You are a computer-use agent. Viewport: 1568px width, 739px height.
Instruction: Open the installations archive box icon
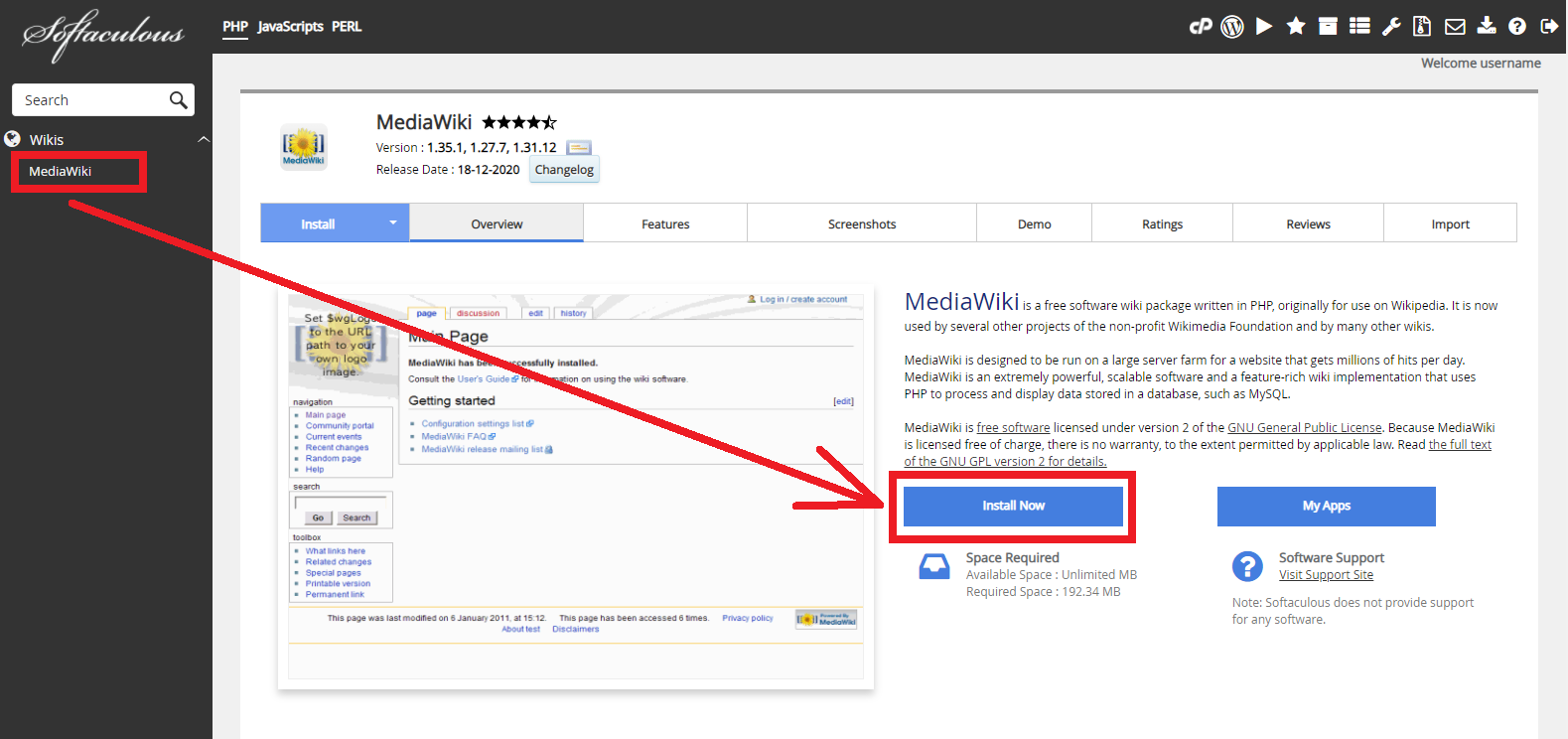1328,27
